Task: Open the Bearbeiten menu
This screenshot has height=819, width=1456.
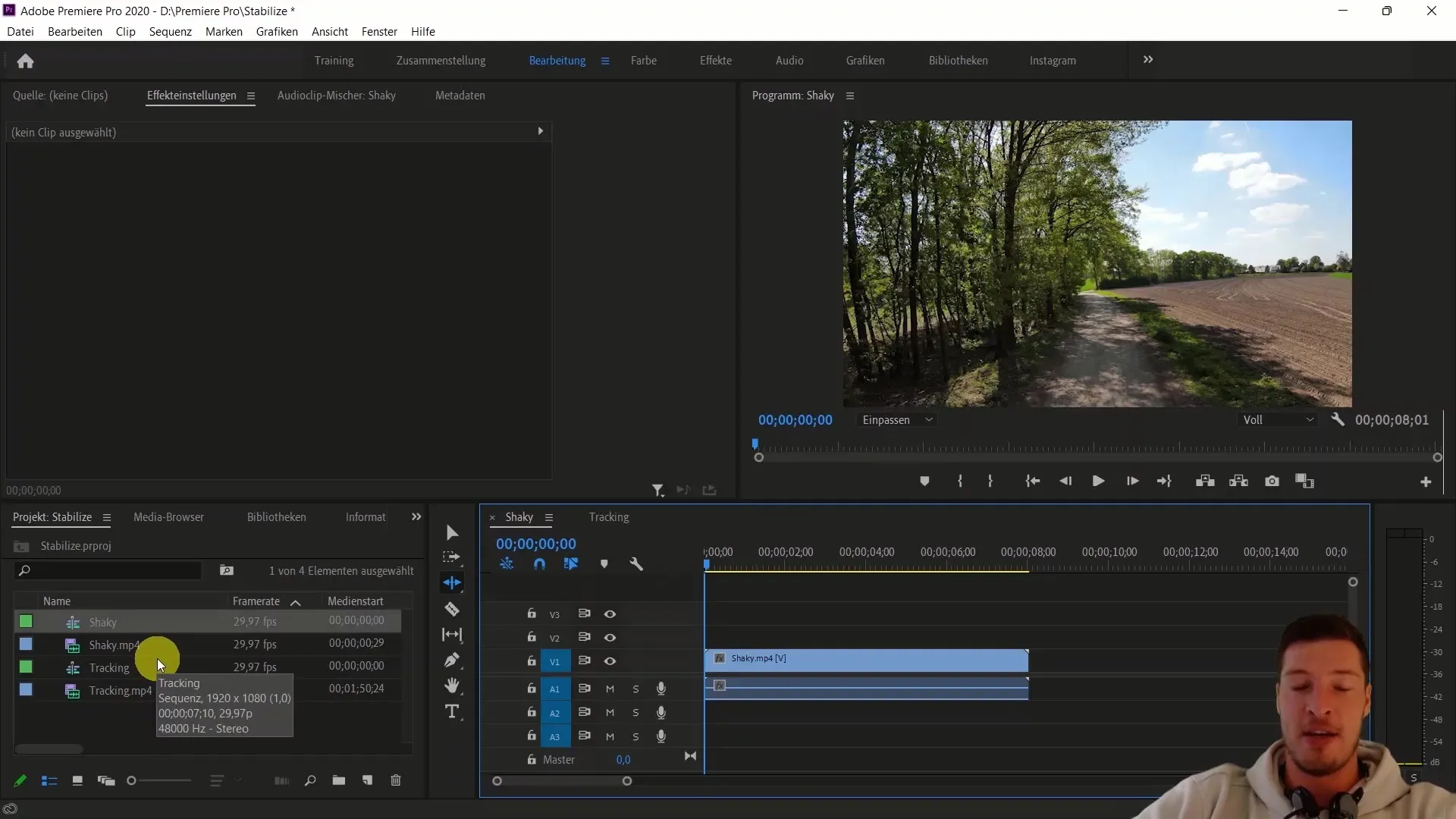Action: click(x=74, y=31)
